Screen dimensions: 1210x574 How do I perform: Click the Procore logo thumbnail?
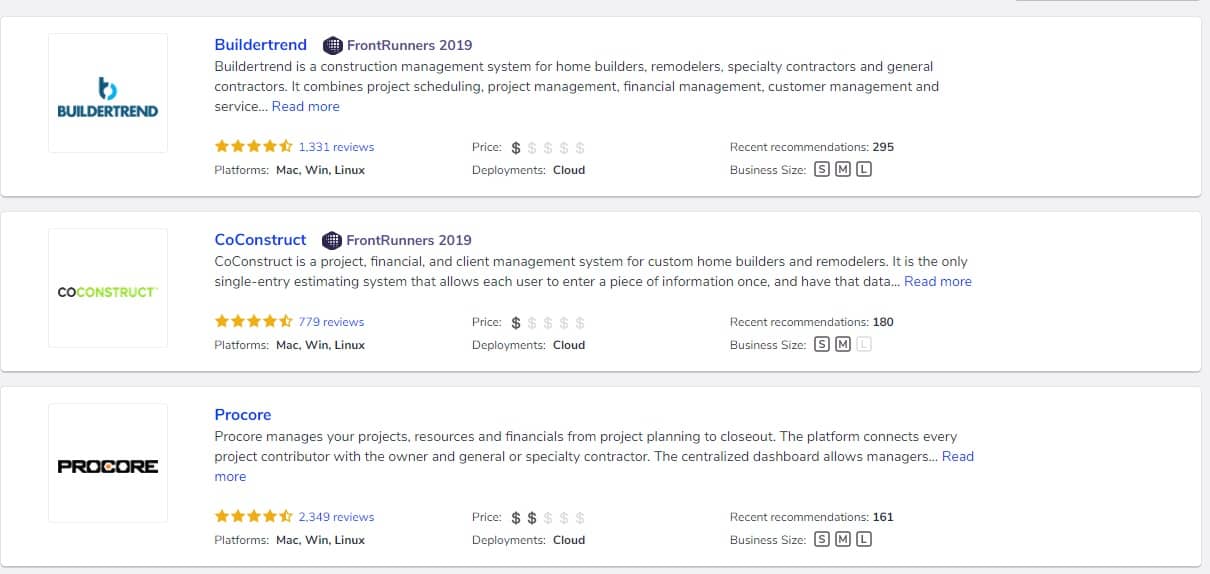(108, 463)
